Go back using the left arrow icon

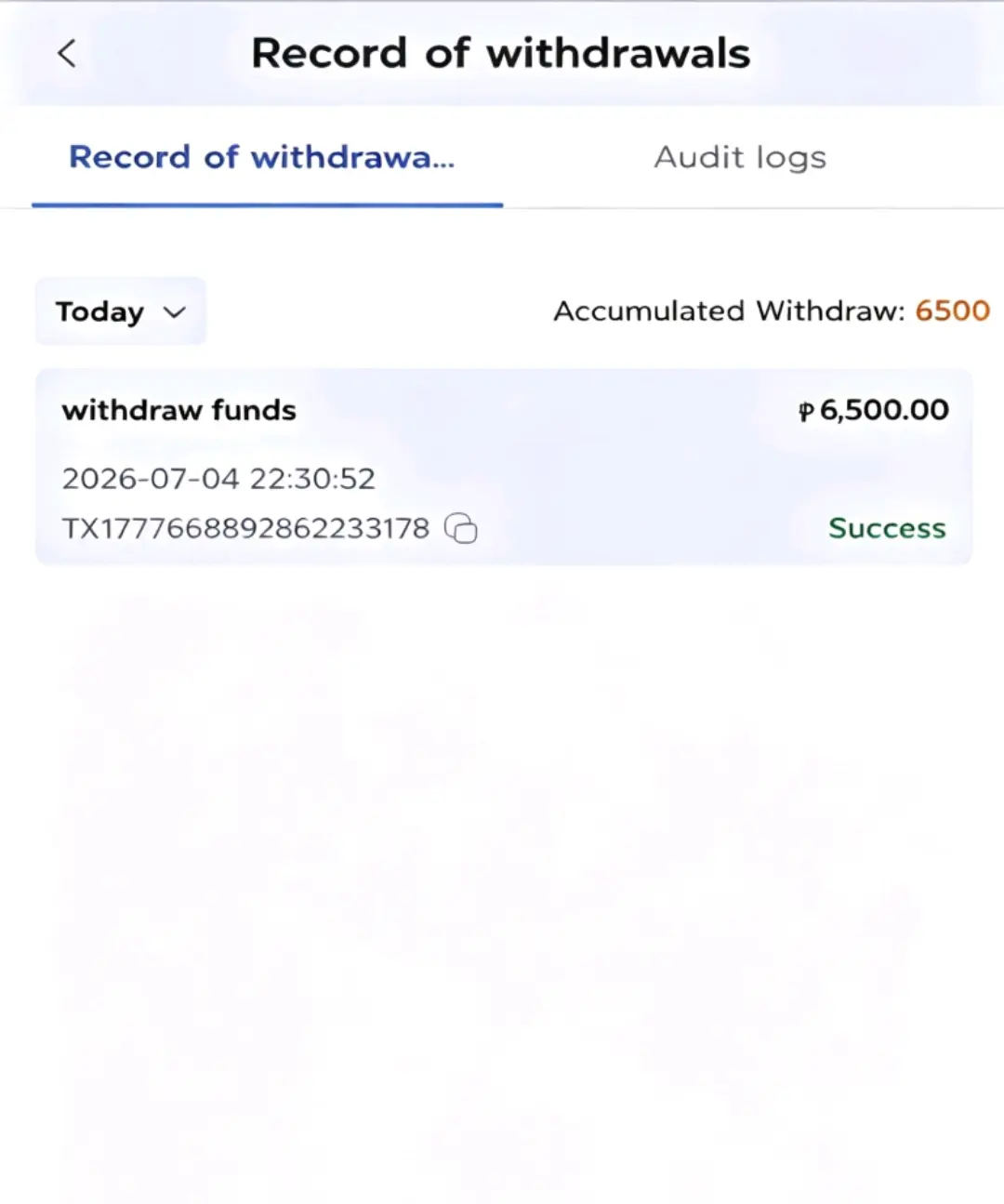(x=67, y=53)
